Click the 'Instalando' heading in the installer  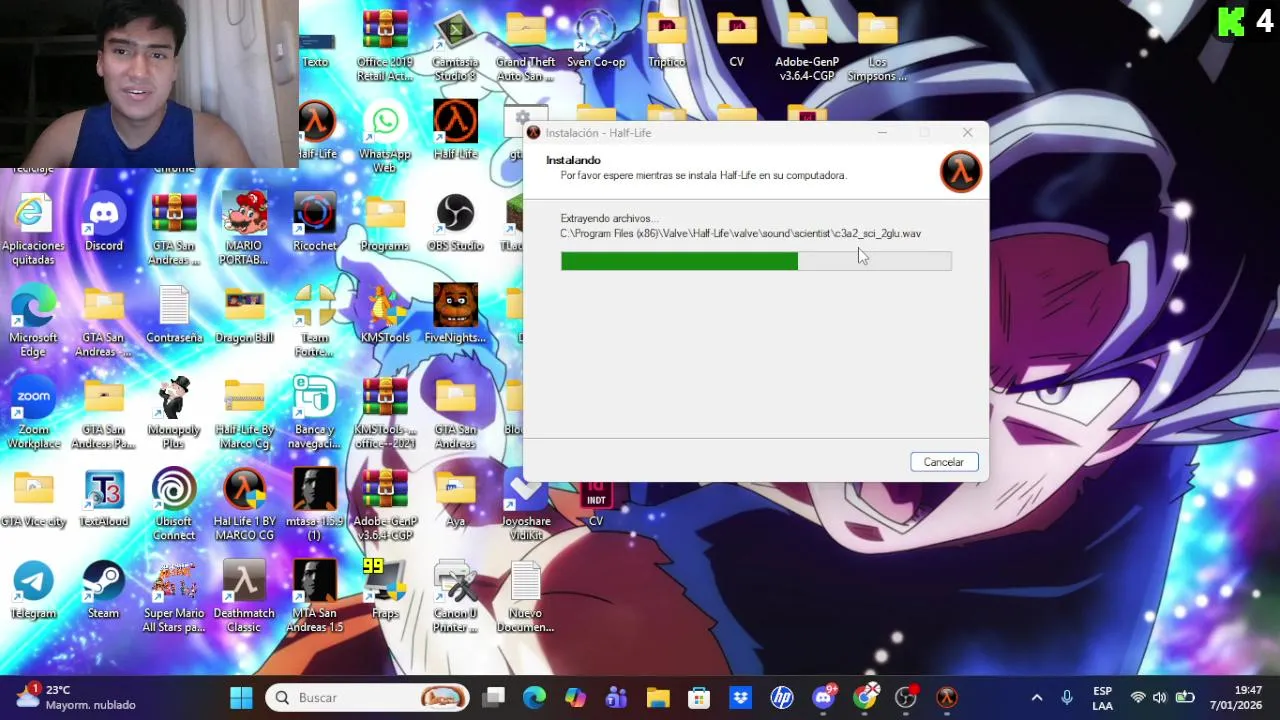(x=573, y=160)
